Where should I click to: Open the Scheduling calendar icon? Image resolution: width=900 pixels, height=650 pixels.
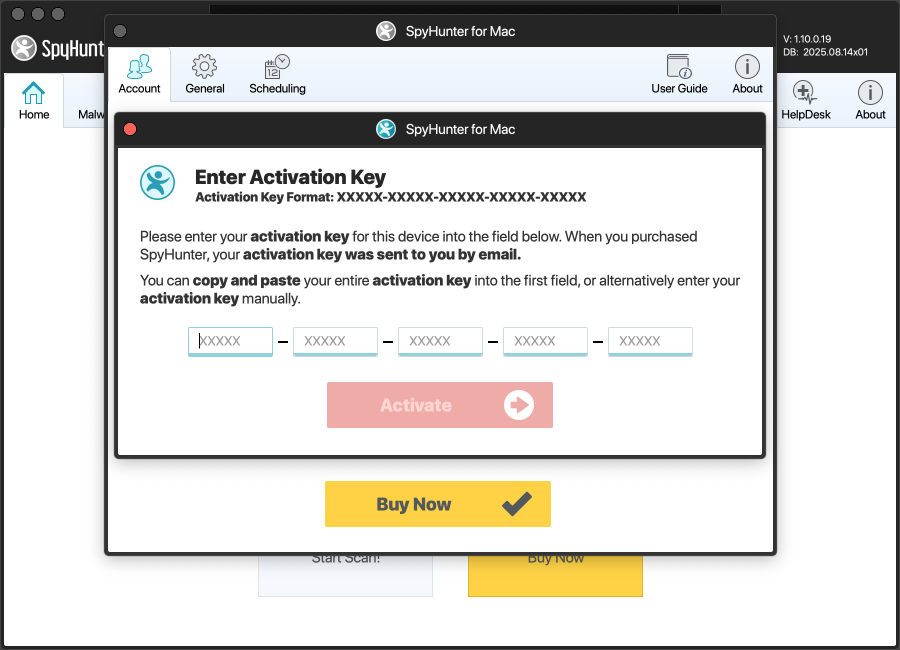tap(277, 67)
